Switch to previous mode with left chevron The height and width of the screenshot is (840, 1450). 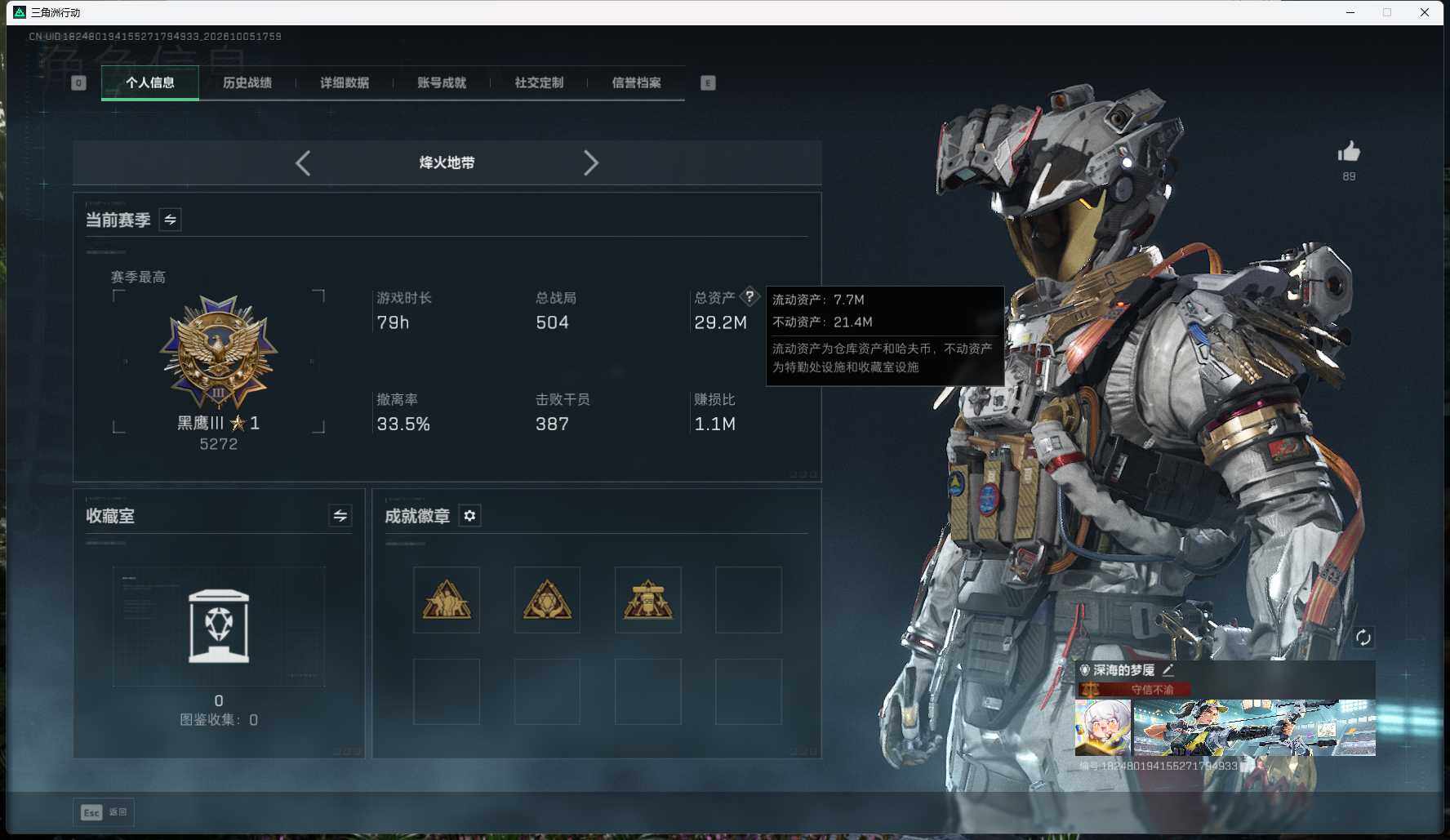pyautogui.click(x=303, y=163)
